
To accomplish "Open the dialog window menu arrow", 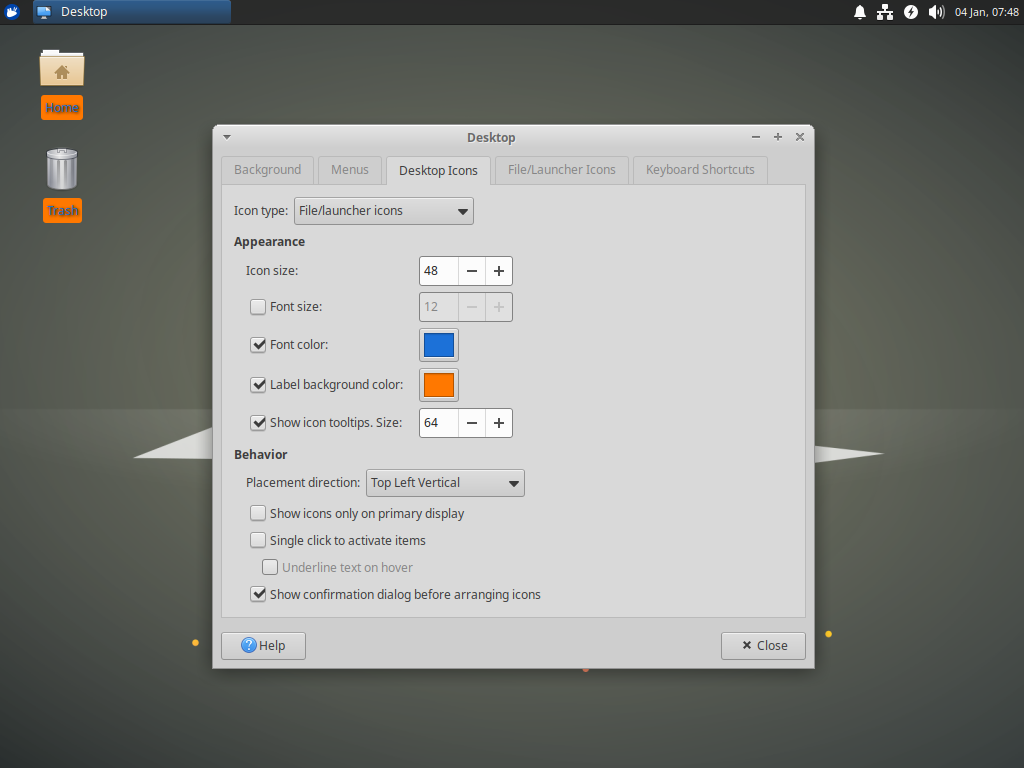I will tap(226, 137).
